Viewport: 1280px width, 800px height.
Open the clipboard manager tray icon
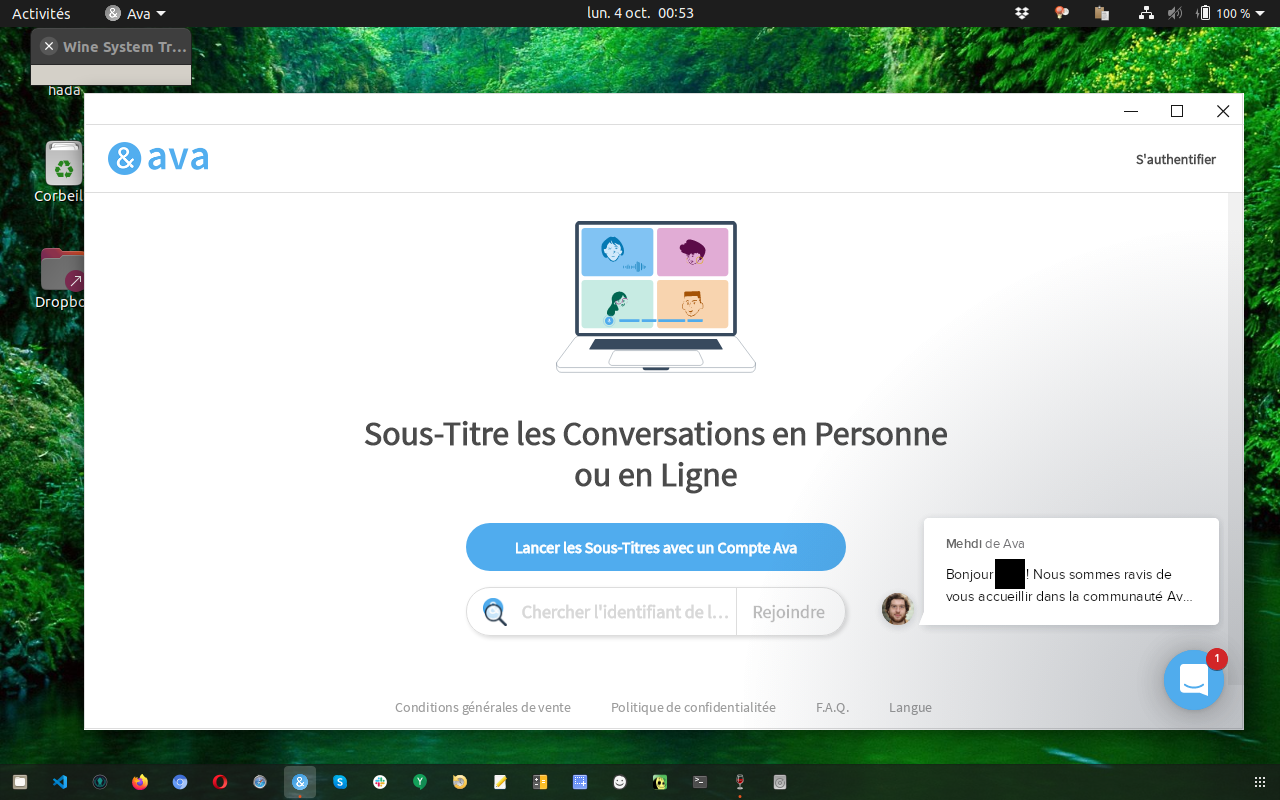(x=1102, y=13)
